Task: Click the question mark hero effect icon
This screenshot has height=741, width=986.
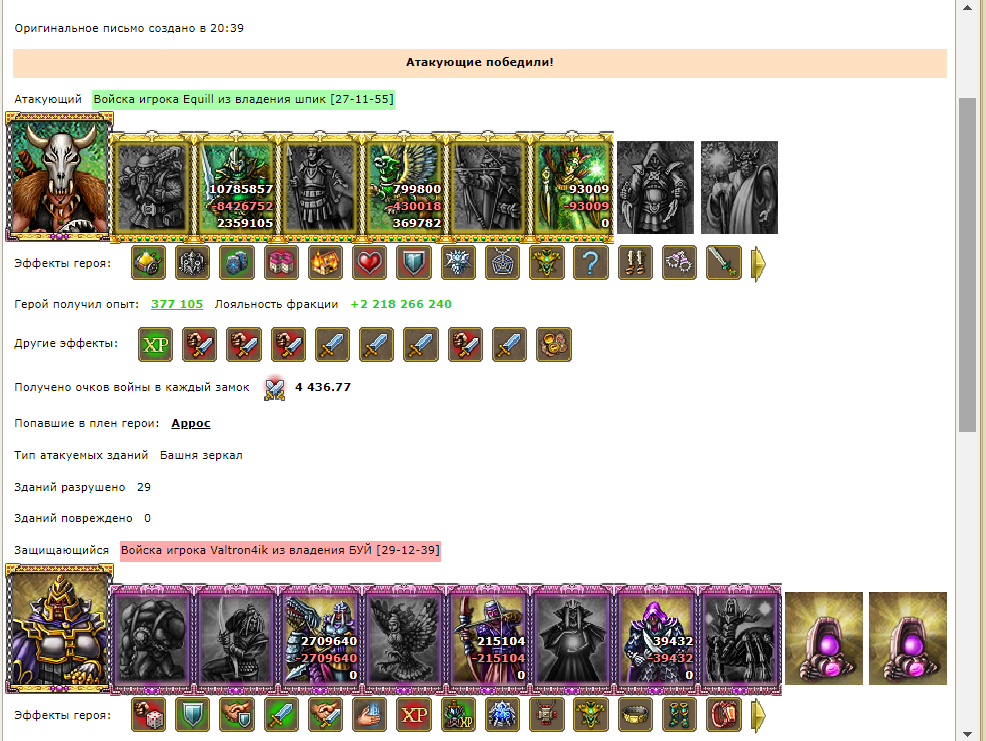Action: pos(590,262)
